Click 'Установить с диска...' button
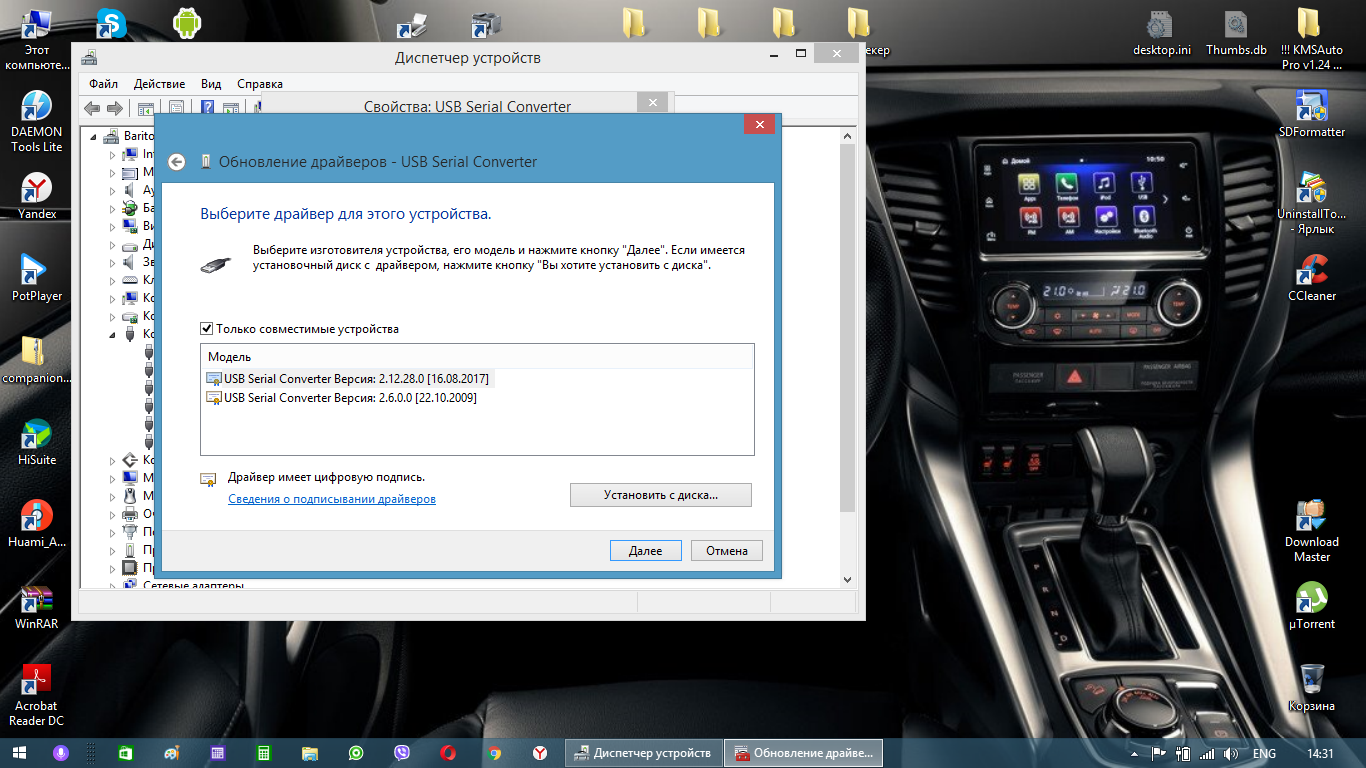1366x768 pixels. click(660, 495)
